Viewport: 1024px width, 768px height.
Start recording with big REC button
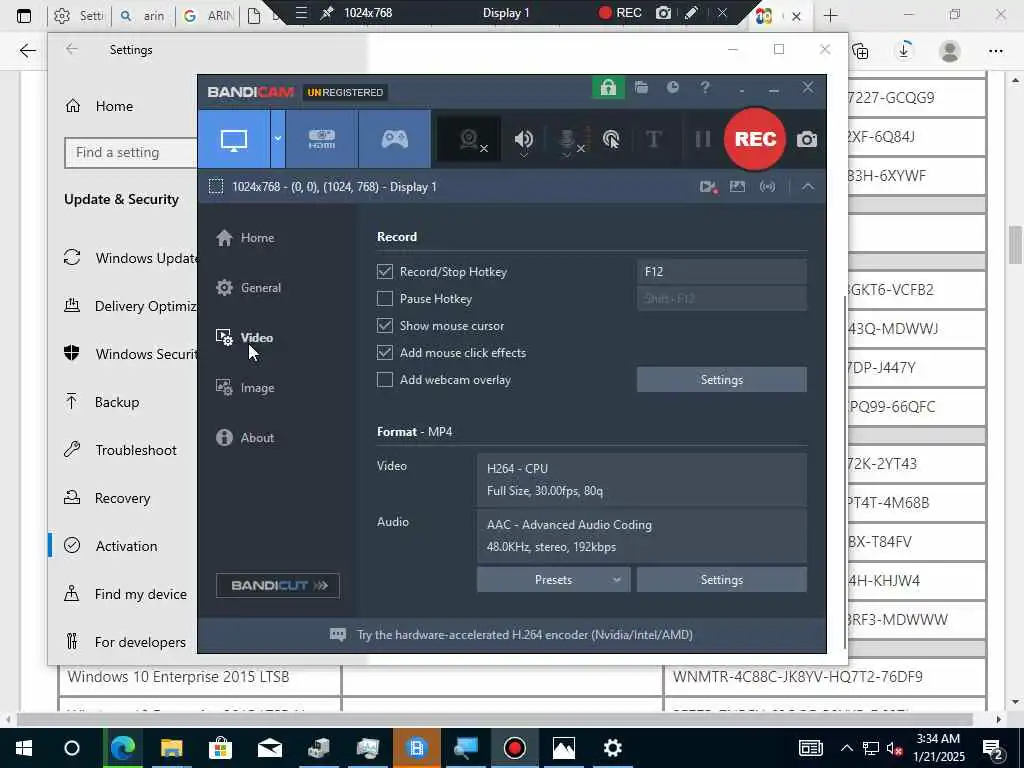click(755, 139)
